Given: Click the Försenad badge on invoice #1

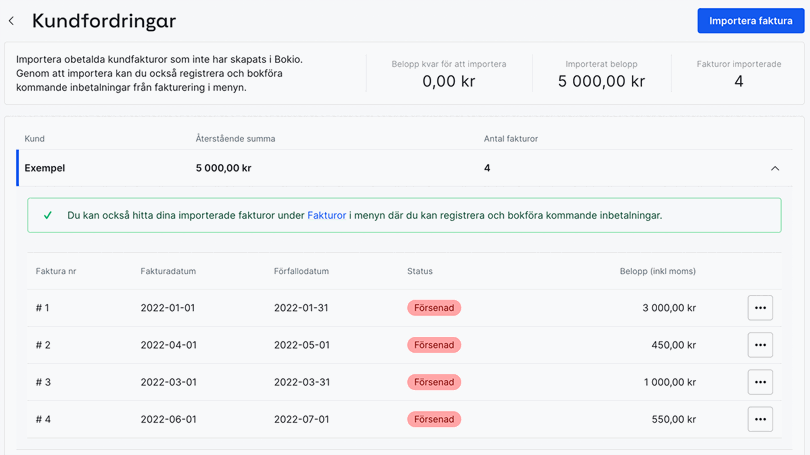Looking at the screenshot, I should click(x=434, y=308).
